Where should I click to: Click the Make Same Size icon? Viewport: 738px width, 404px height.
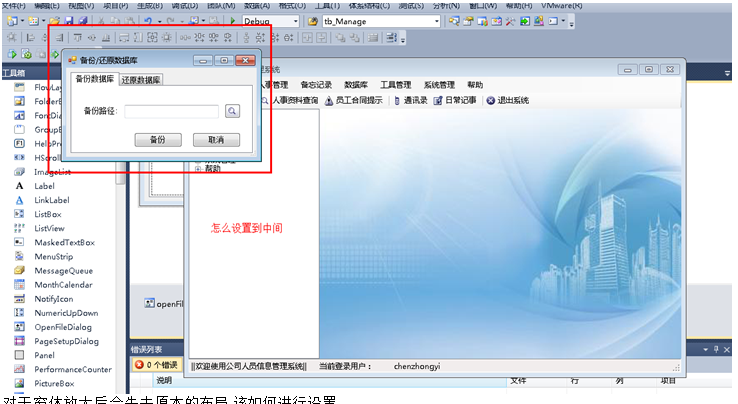point(152,38)
